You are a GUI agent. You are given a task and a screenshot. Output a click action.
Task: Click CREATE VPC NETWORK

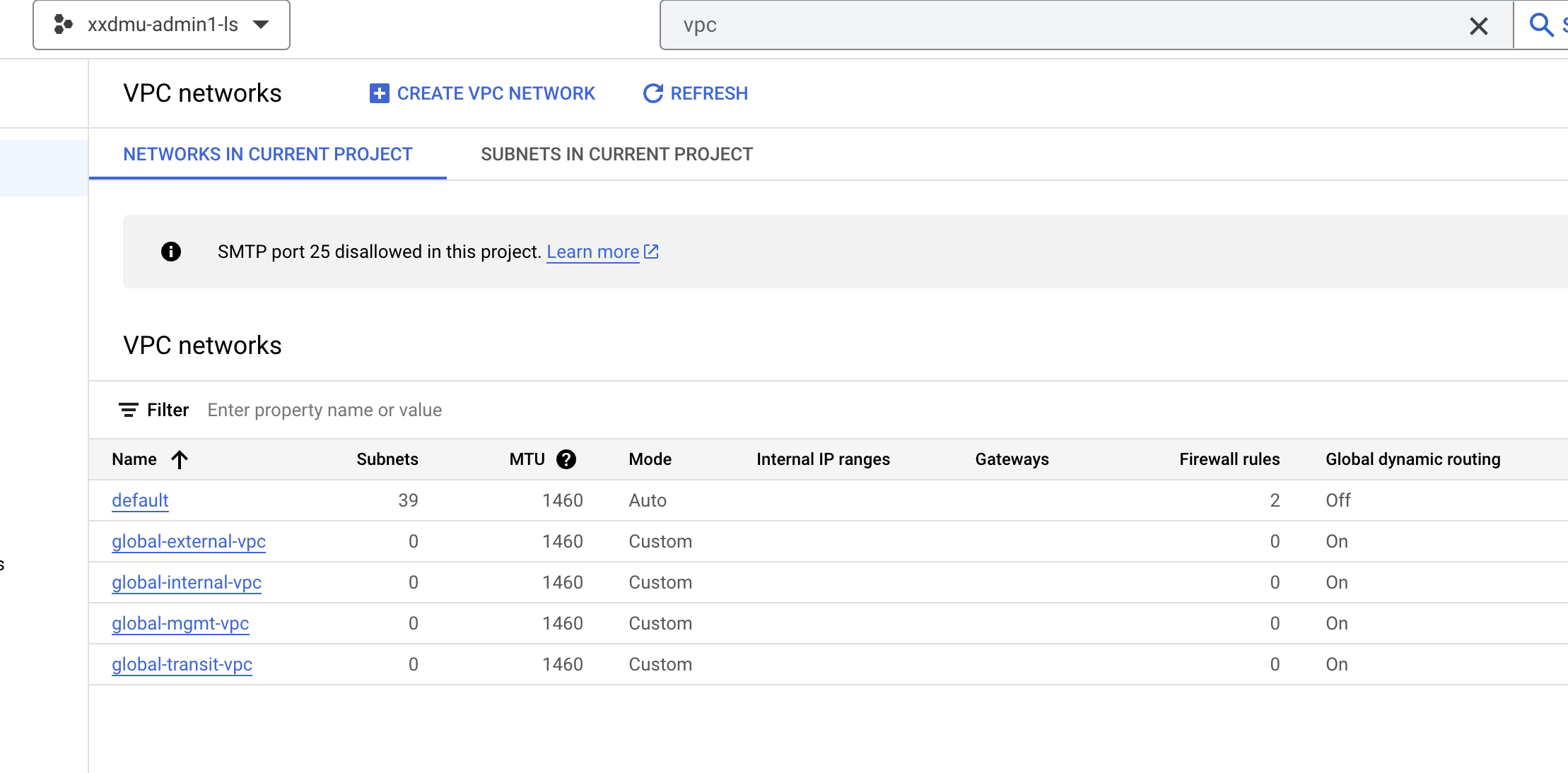click(496, 93)
